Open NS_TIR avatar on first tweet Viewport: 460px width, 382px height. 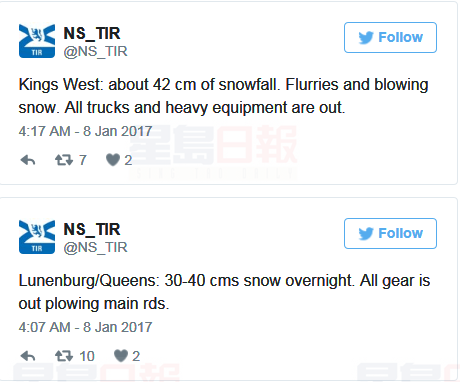37,41
